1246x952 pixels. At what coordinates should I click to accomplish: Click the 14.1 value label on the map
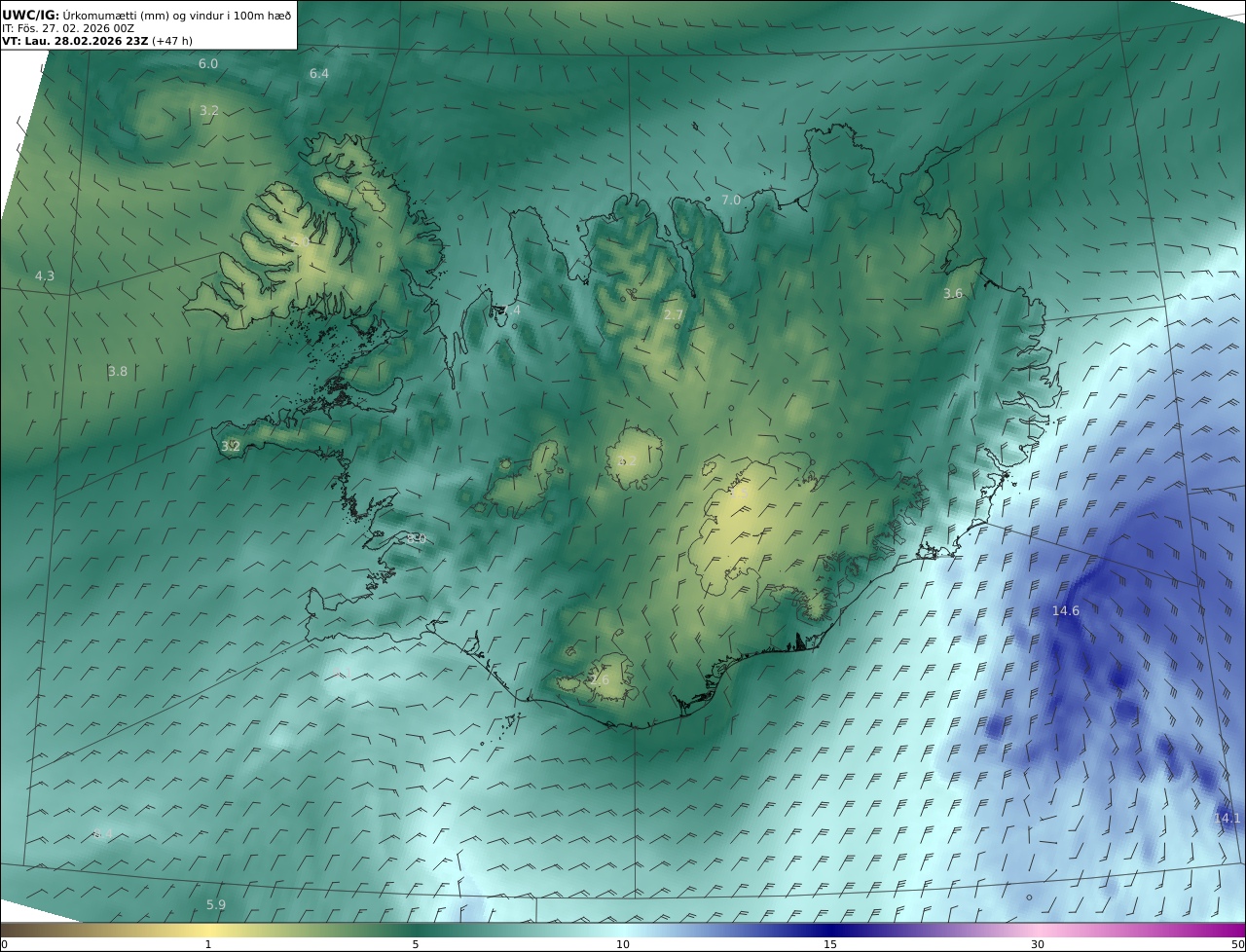pyautogui.click(x=1228, y=819)
